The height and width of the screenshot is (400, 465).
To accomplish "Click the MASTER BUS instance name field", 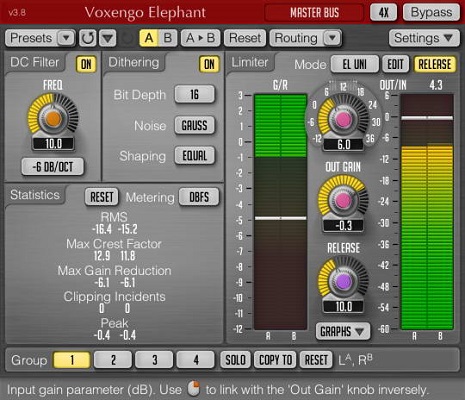I will (314, 13).
